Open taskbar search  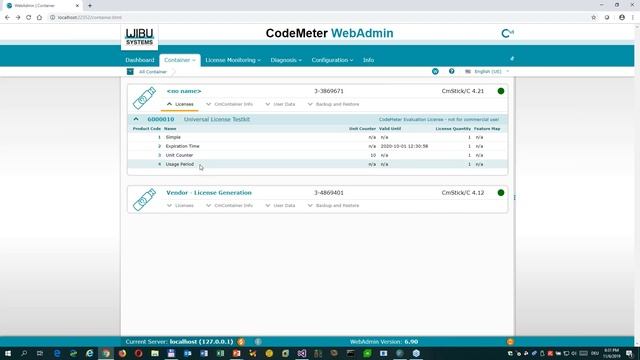[24, 353]
